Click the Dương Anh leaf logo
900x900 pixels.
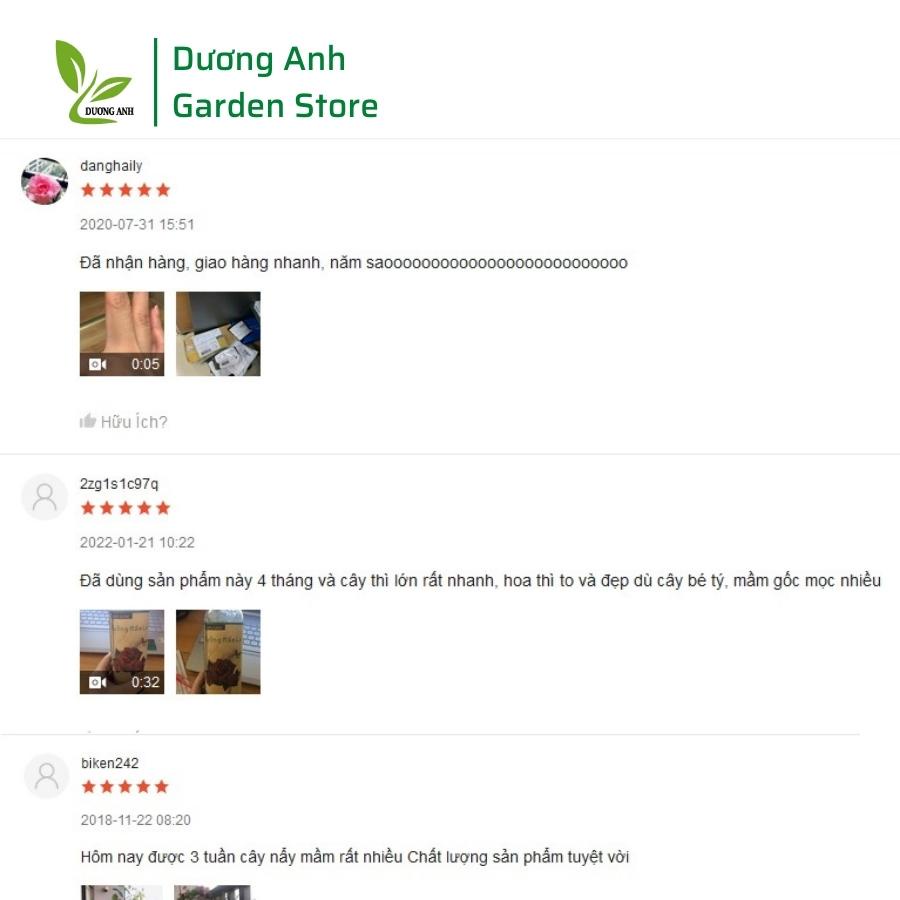pyautogui.click(x=95, y=82)
